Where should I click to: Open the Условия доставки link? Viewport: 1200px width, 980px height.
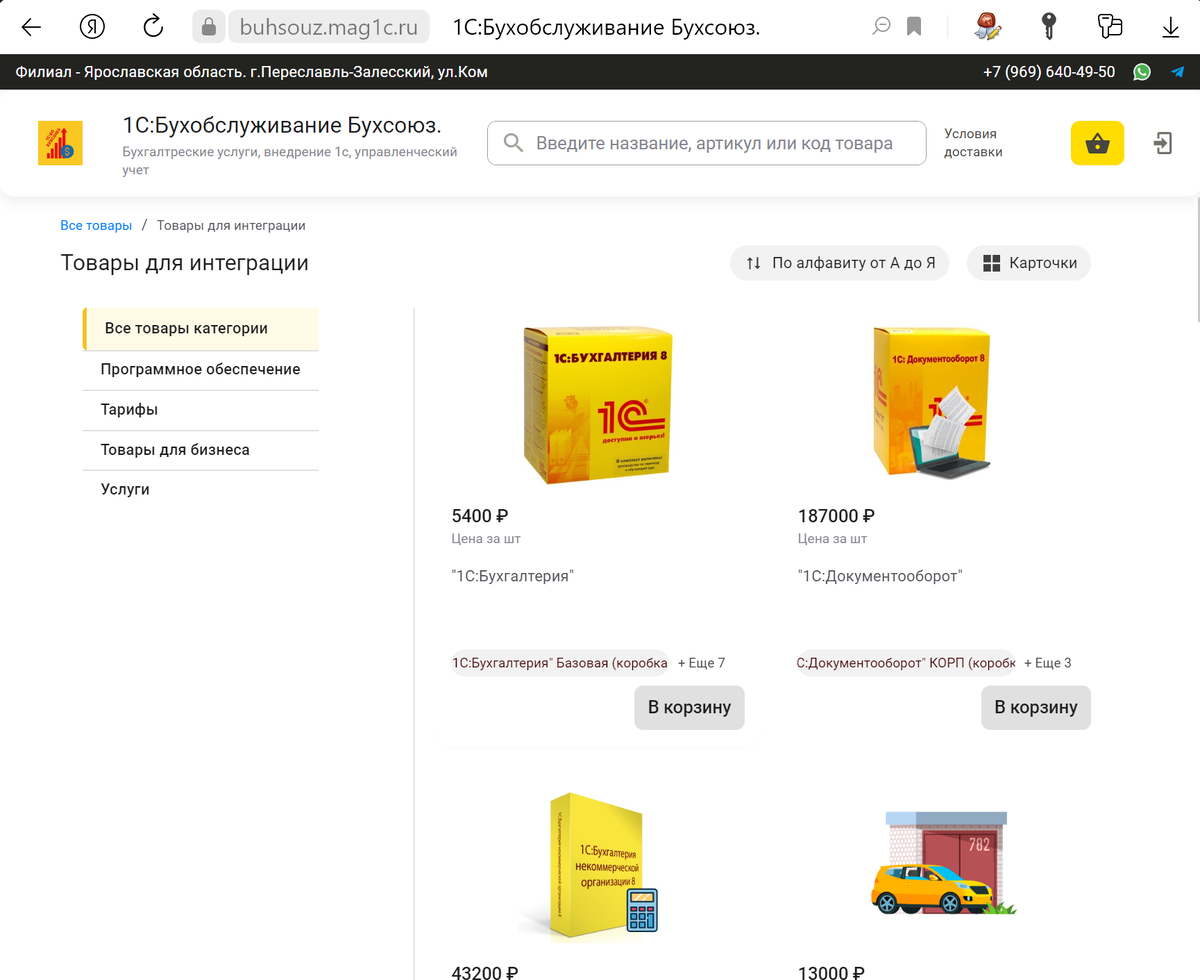click(x=973, y=143)
